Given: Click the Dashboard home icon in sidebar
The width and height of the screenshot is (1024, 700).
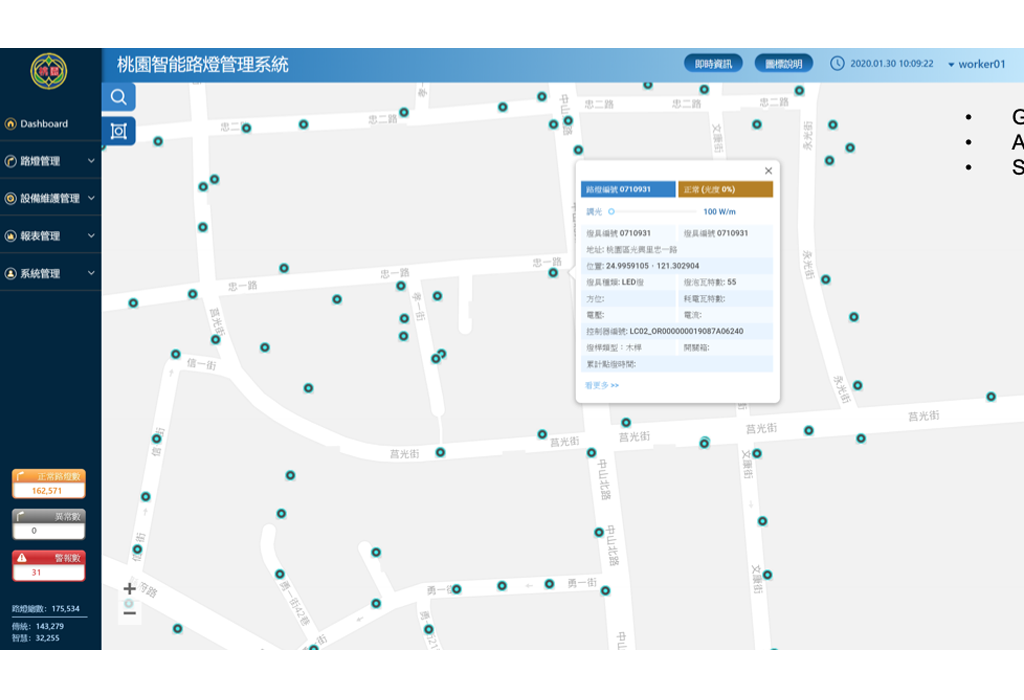Looking at the screenshot, I should 10,124.
